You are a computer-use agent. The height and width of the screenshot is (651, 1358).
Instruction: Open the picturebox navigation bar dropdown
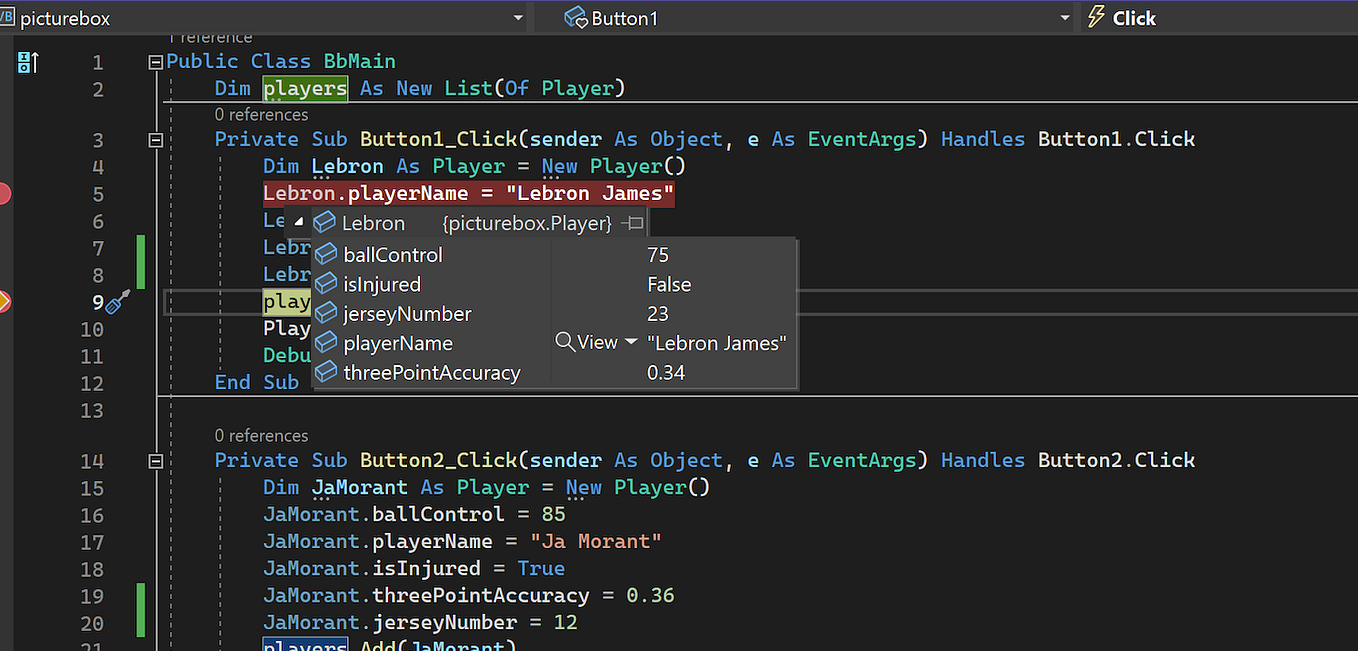pyautogui.click(x=518, y=17)
